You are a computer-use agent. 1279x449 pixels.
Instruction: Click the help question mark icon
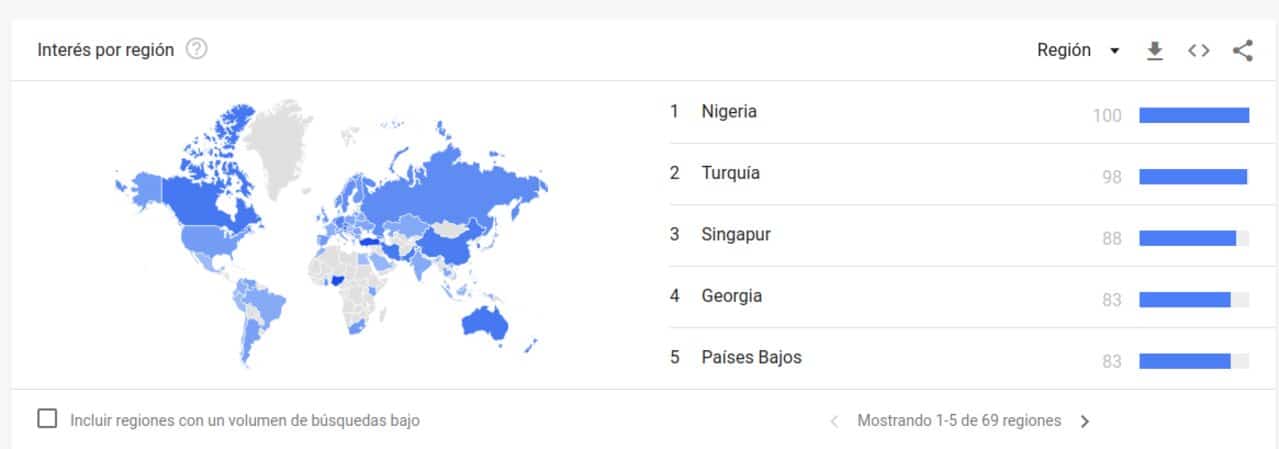[x=197, y=49]
